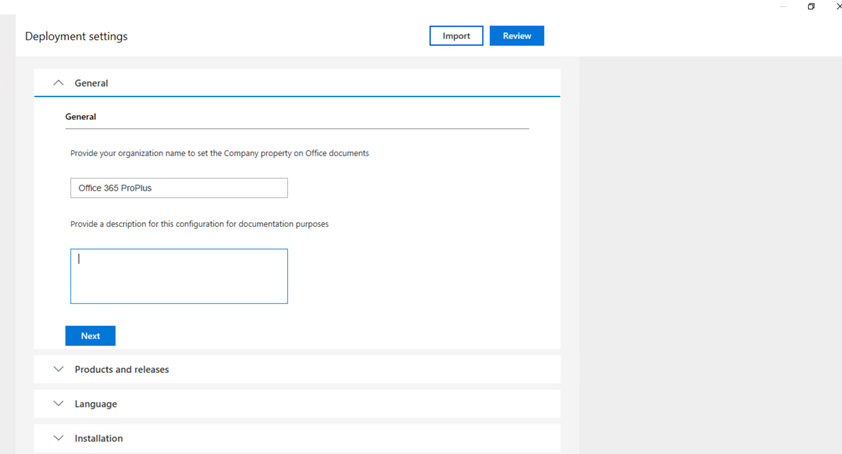Open the Review configuration button

pos(517,36)
